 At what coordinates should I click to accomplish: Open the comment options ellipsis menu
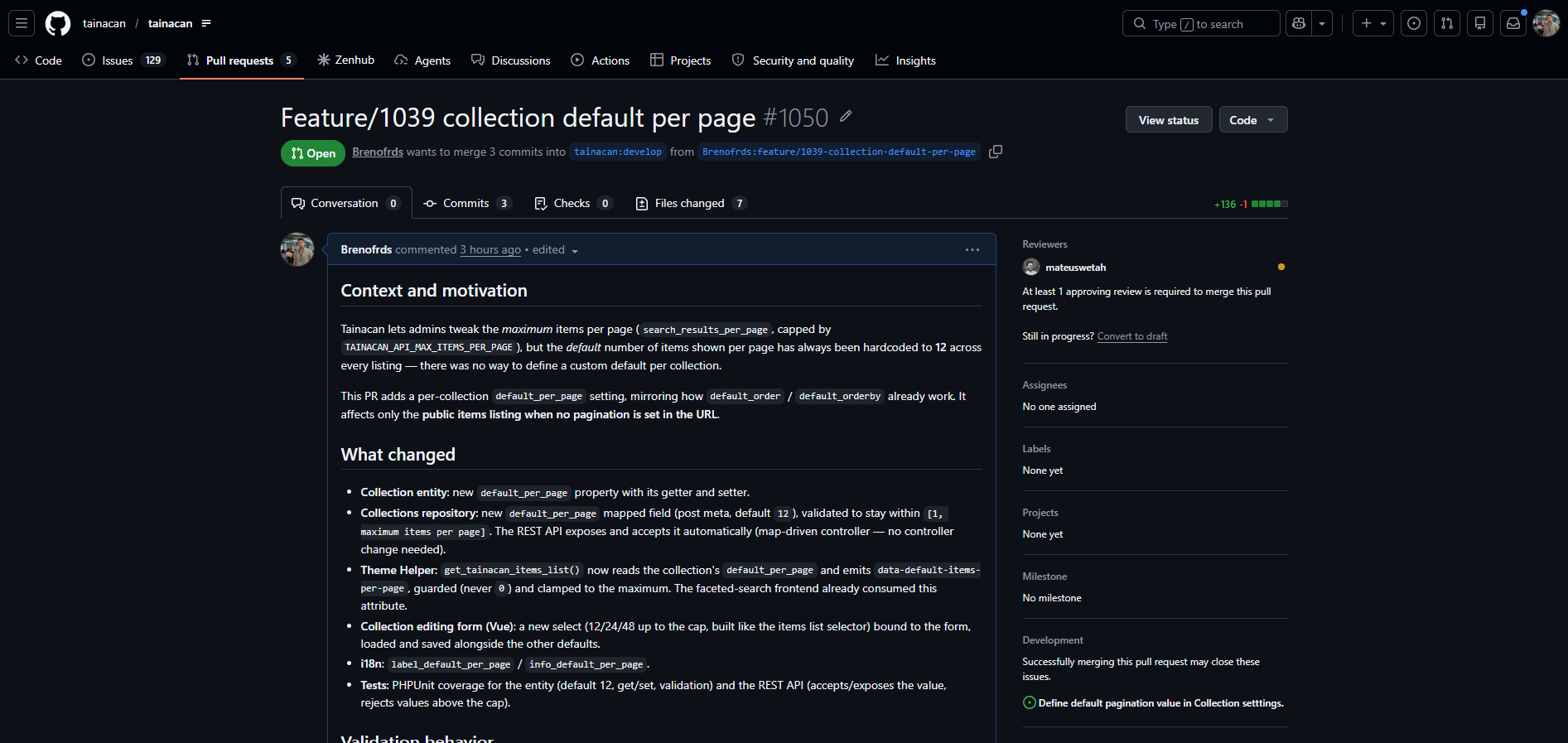point(972,249)
